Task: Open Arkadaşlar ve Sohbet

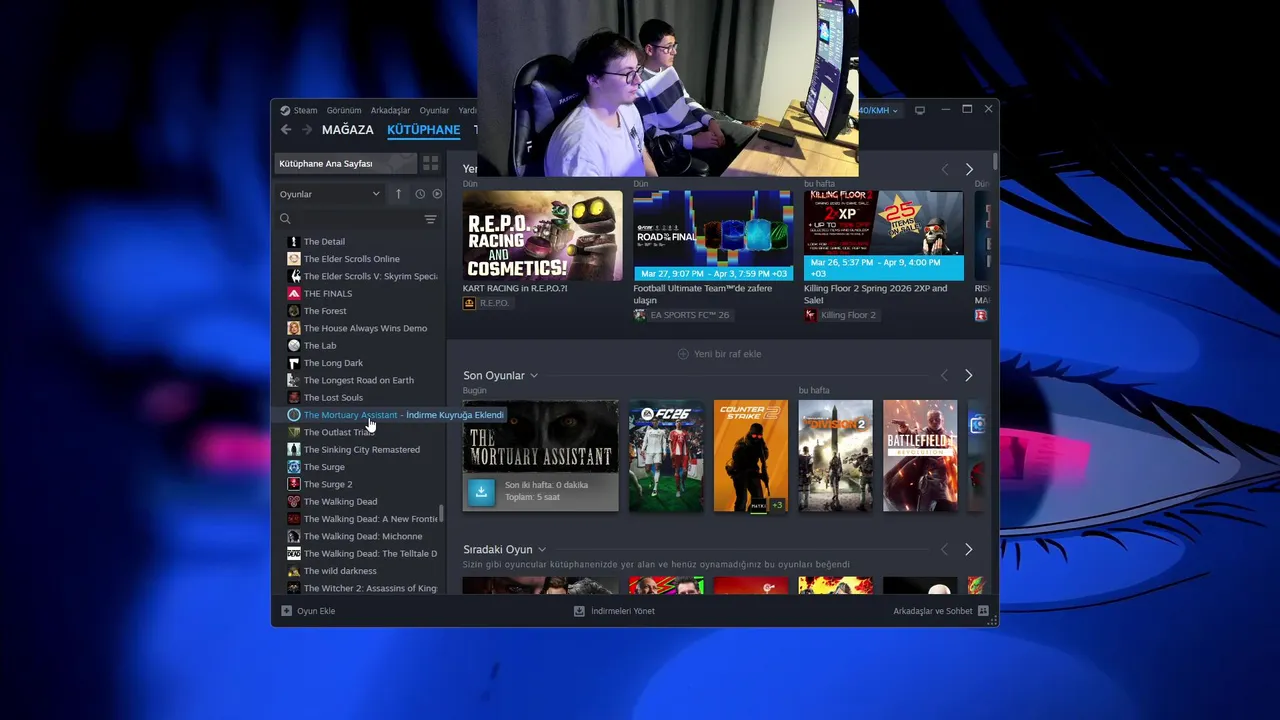Action: pos(941,611)
